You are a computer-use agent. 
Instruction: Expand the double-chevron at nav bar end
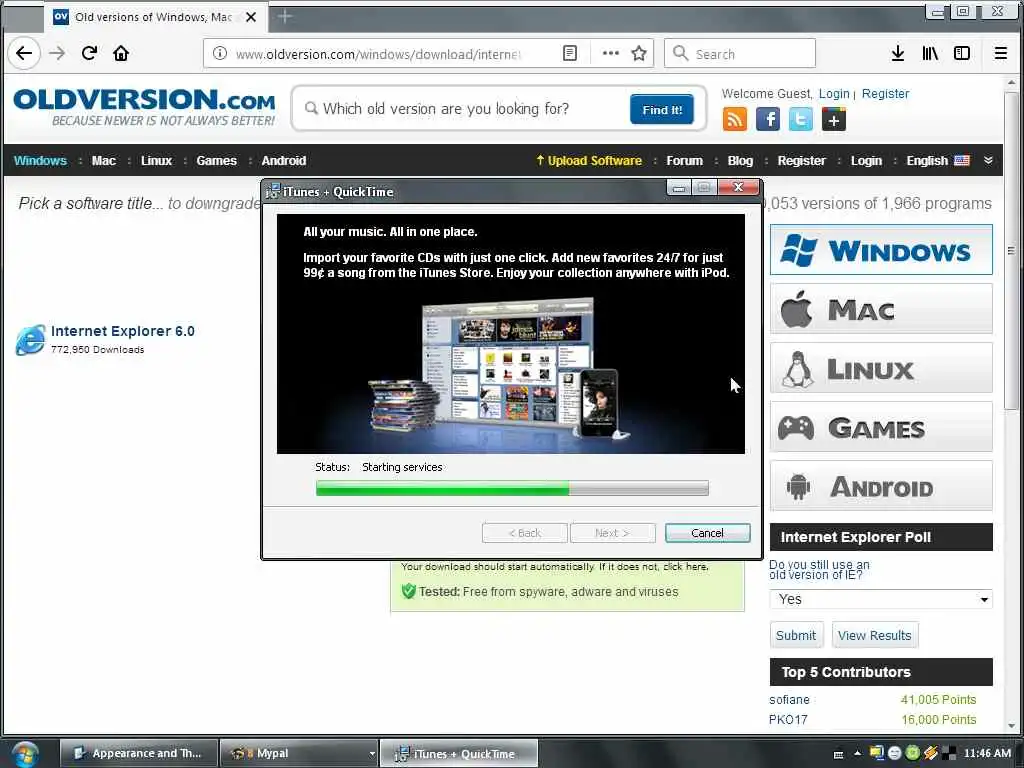(988, 161)
